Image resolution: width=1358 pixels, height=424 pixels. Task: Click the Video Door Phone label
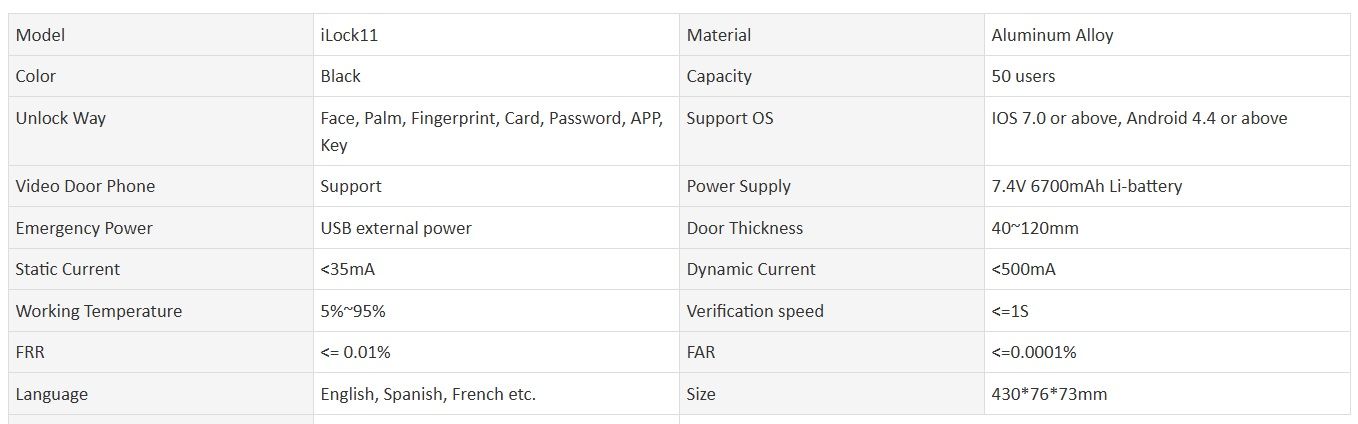pos(85,186)
